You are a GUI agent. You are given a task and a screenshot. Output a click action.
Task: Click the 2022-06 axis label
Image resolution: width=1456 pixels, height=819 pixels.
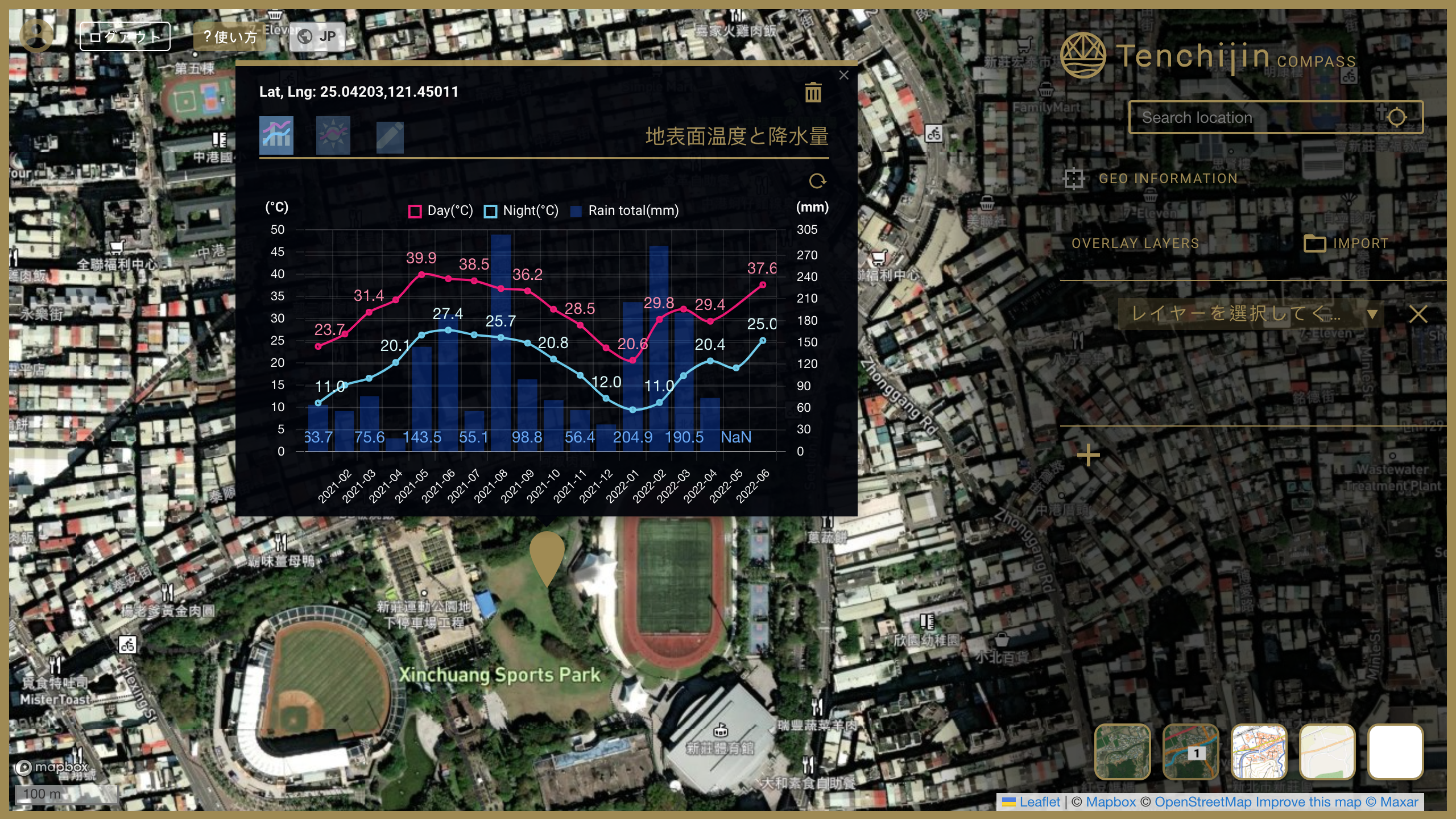[753, 486]
